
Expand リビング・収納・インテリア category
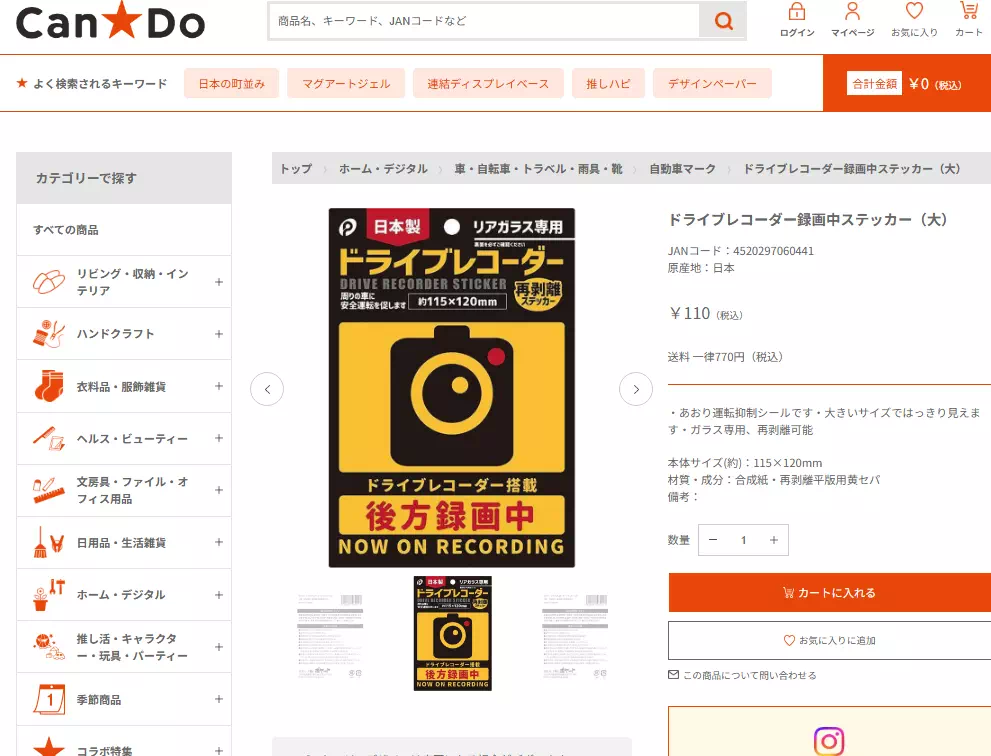coord(218,282)
